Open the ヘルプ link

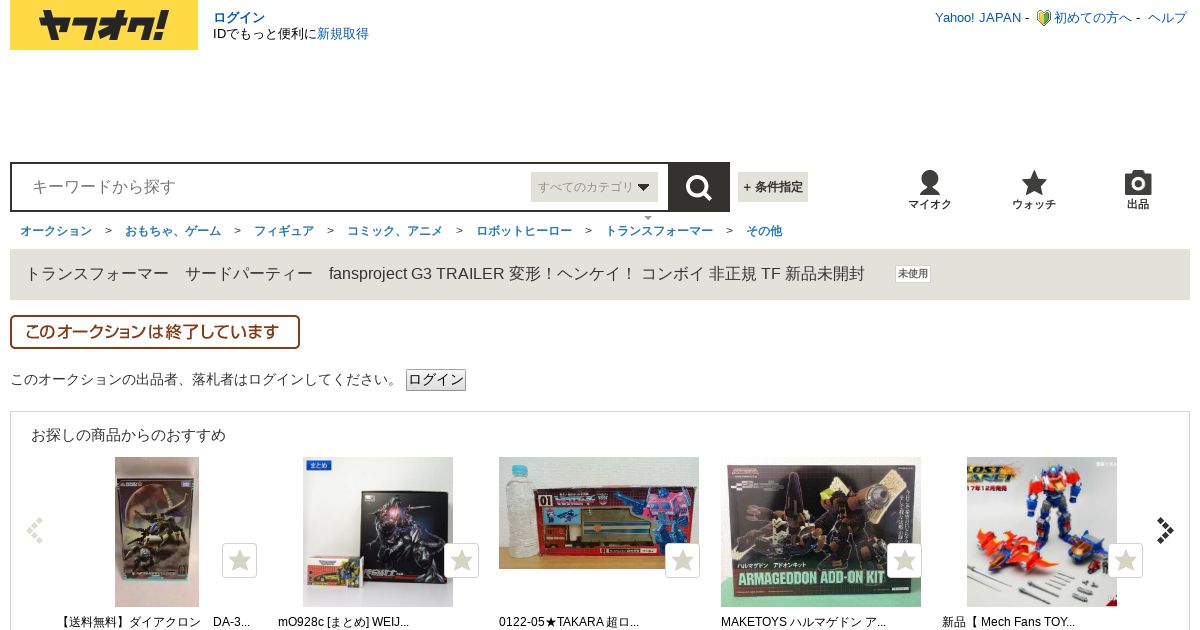coord(1167,18)
